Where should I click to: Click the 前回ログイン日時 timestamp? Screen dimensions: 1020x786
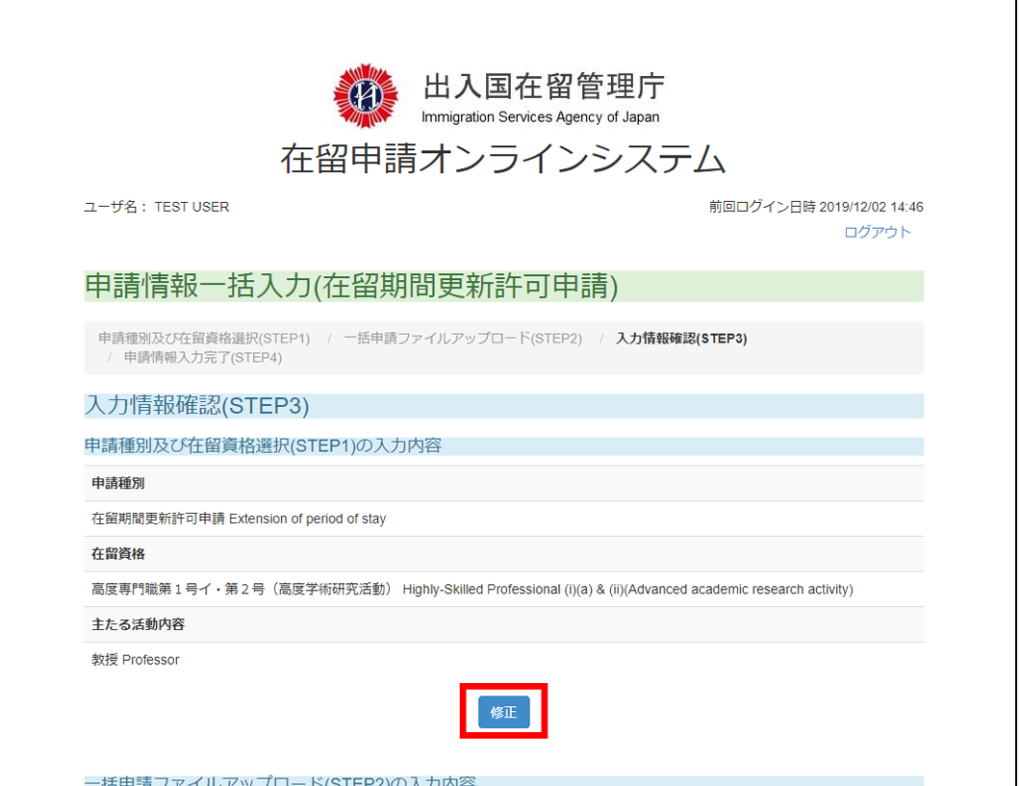pos(815,207)
